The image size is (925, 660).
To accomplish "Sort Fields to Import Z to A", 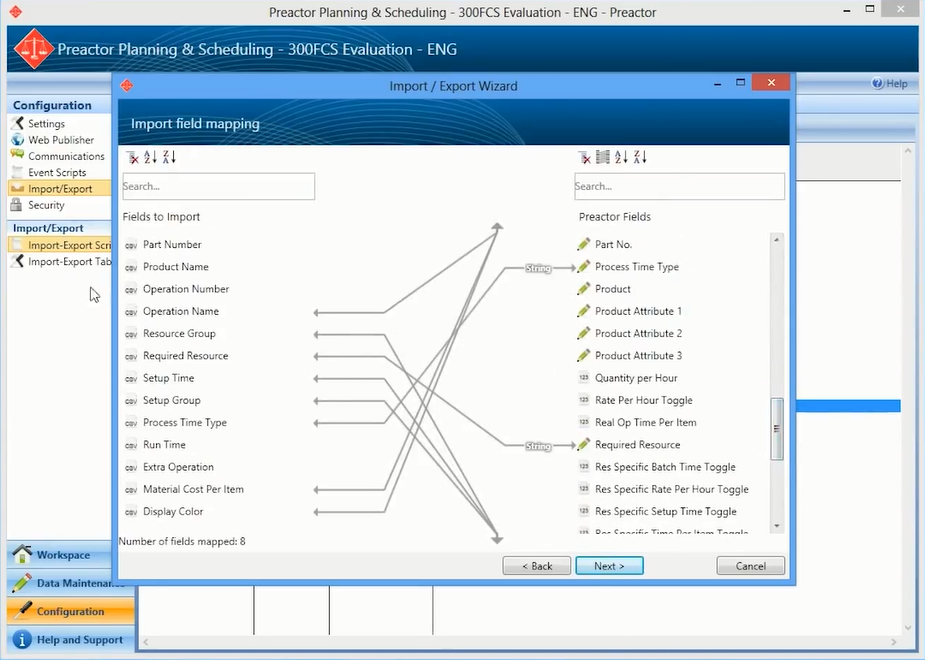I will point(169,157).
